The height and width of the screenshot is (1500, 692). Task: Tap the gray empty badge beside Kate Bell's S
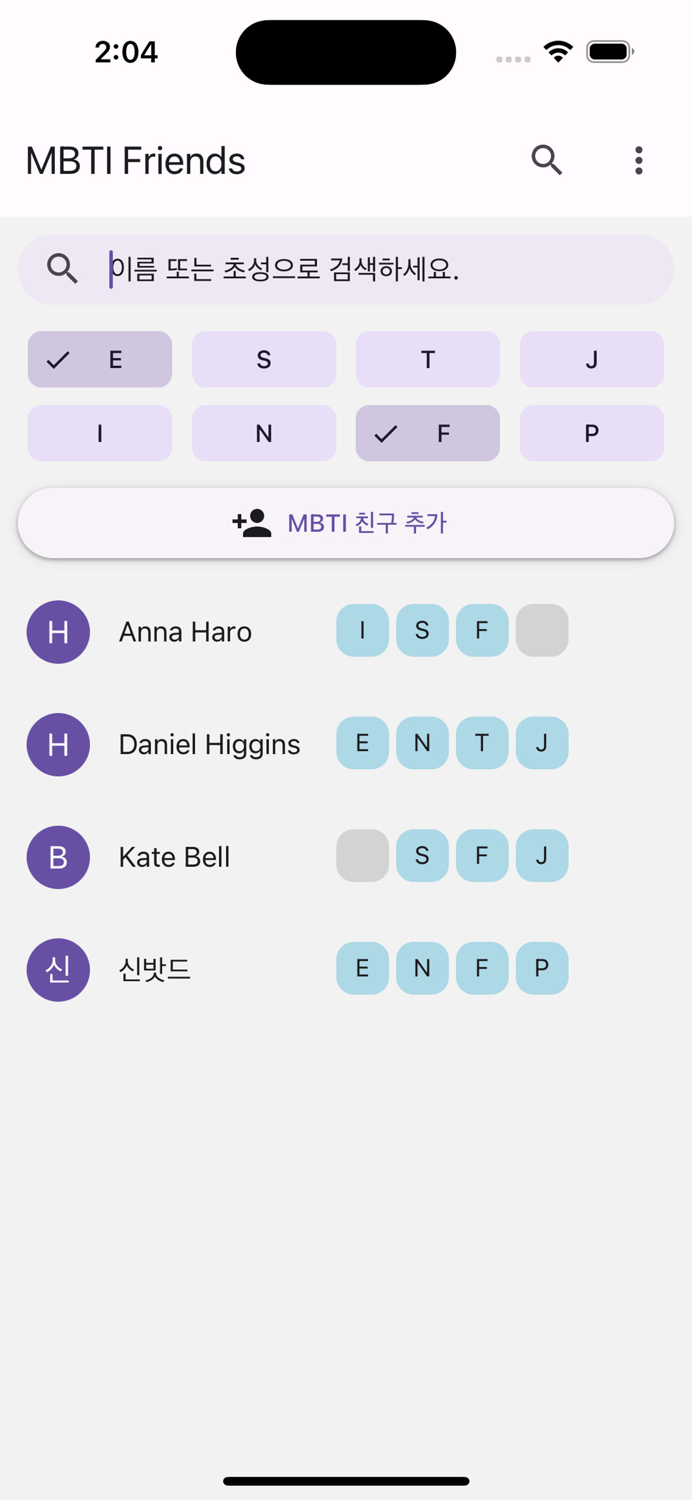tap(362, 856)
